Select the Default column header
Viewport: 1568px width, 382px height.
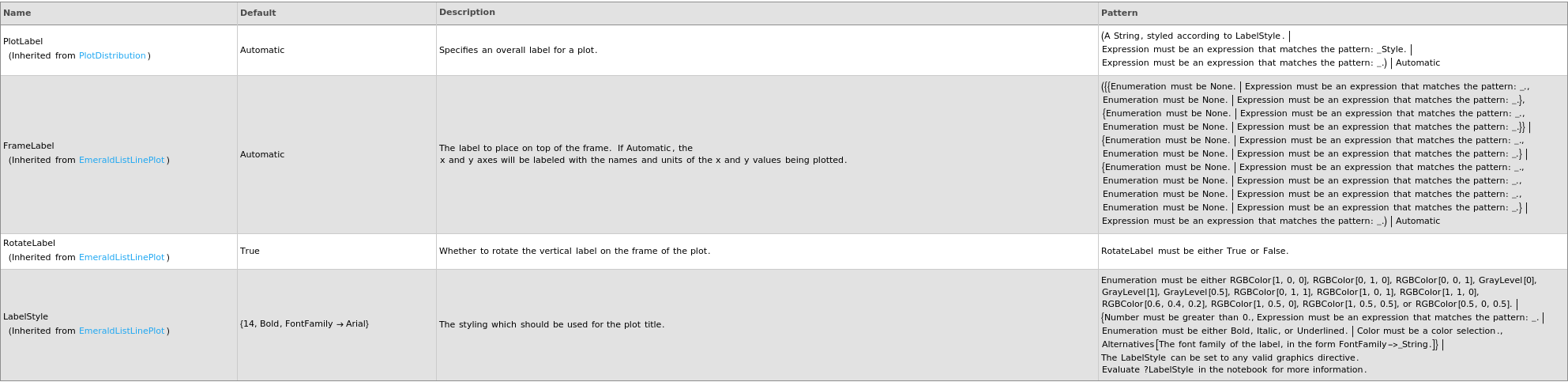(258, 13)
